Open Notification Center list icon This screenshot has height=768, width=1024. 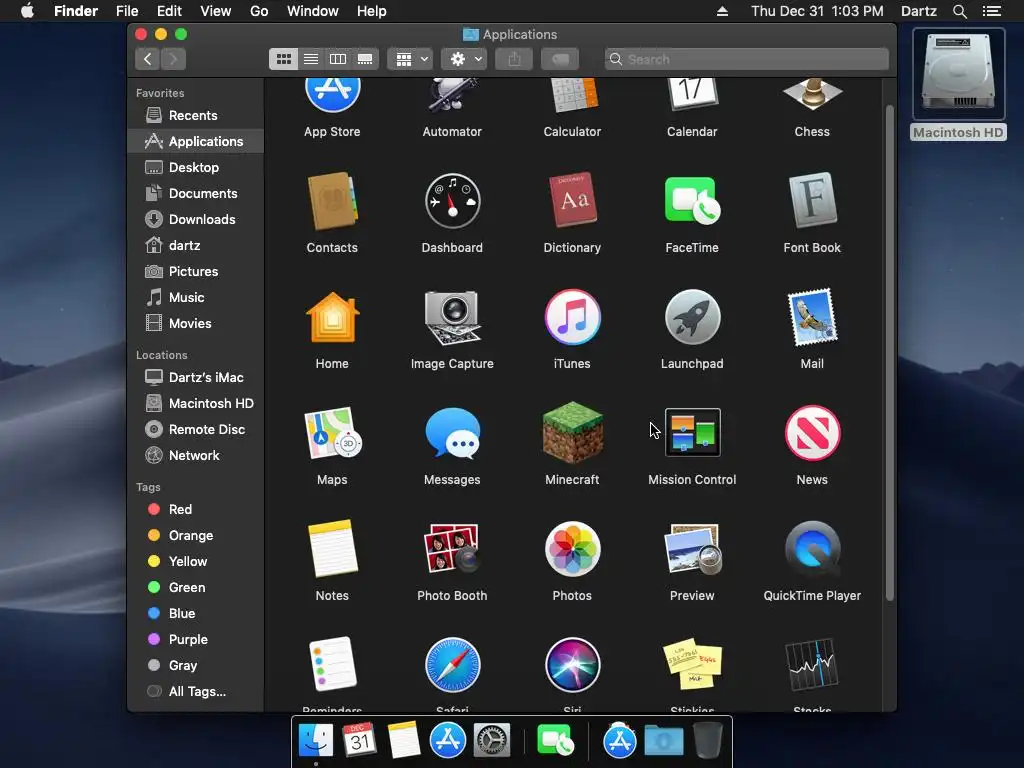[992, 11]
